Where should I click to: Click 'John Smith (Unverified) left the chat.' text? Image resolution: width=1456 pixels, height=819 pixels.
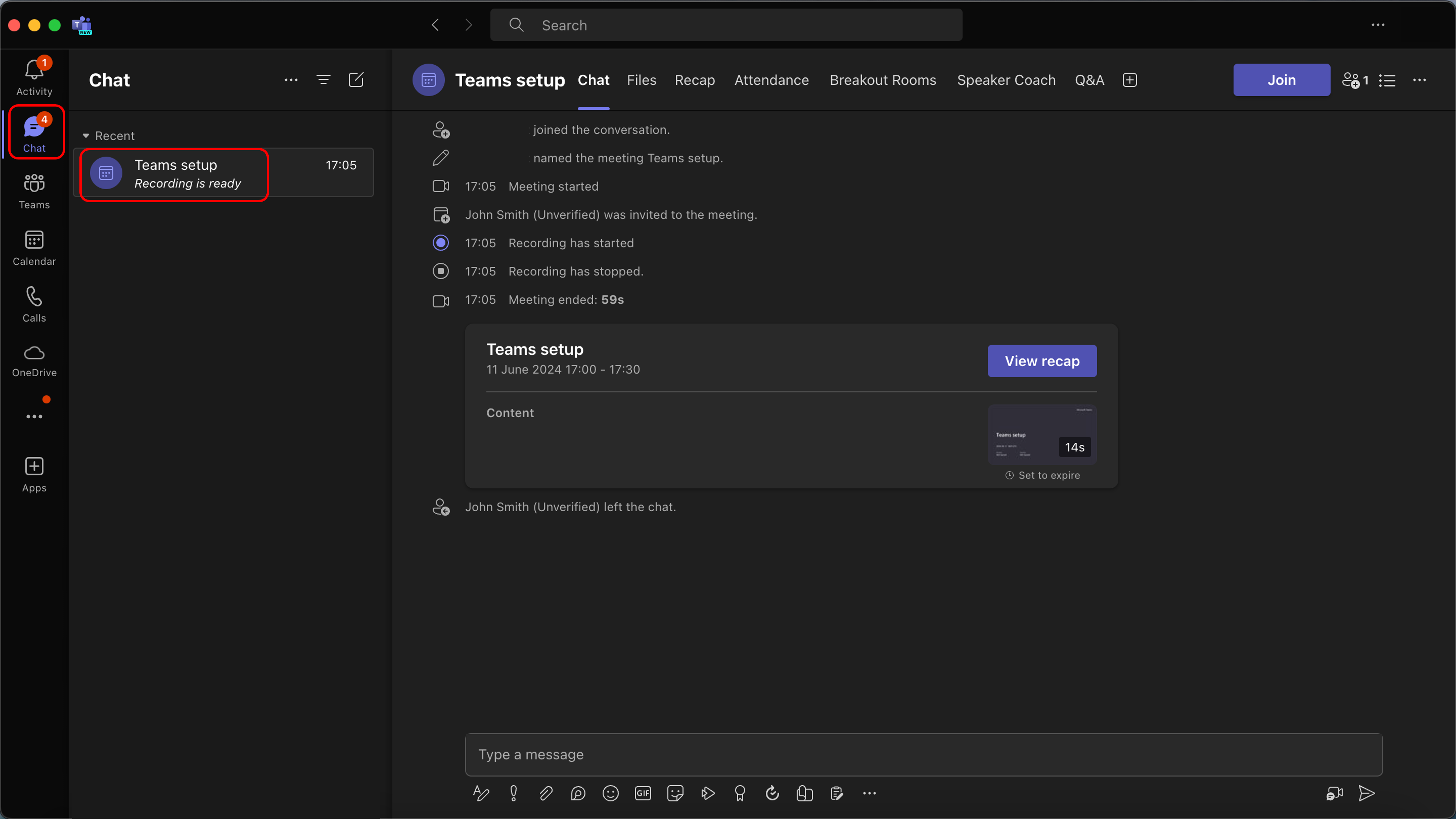(570, 507)
